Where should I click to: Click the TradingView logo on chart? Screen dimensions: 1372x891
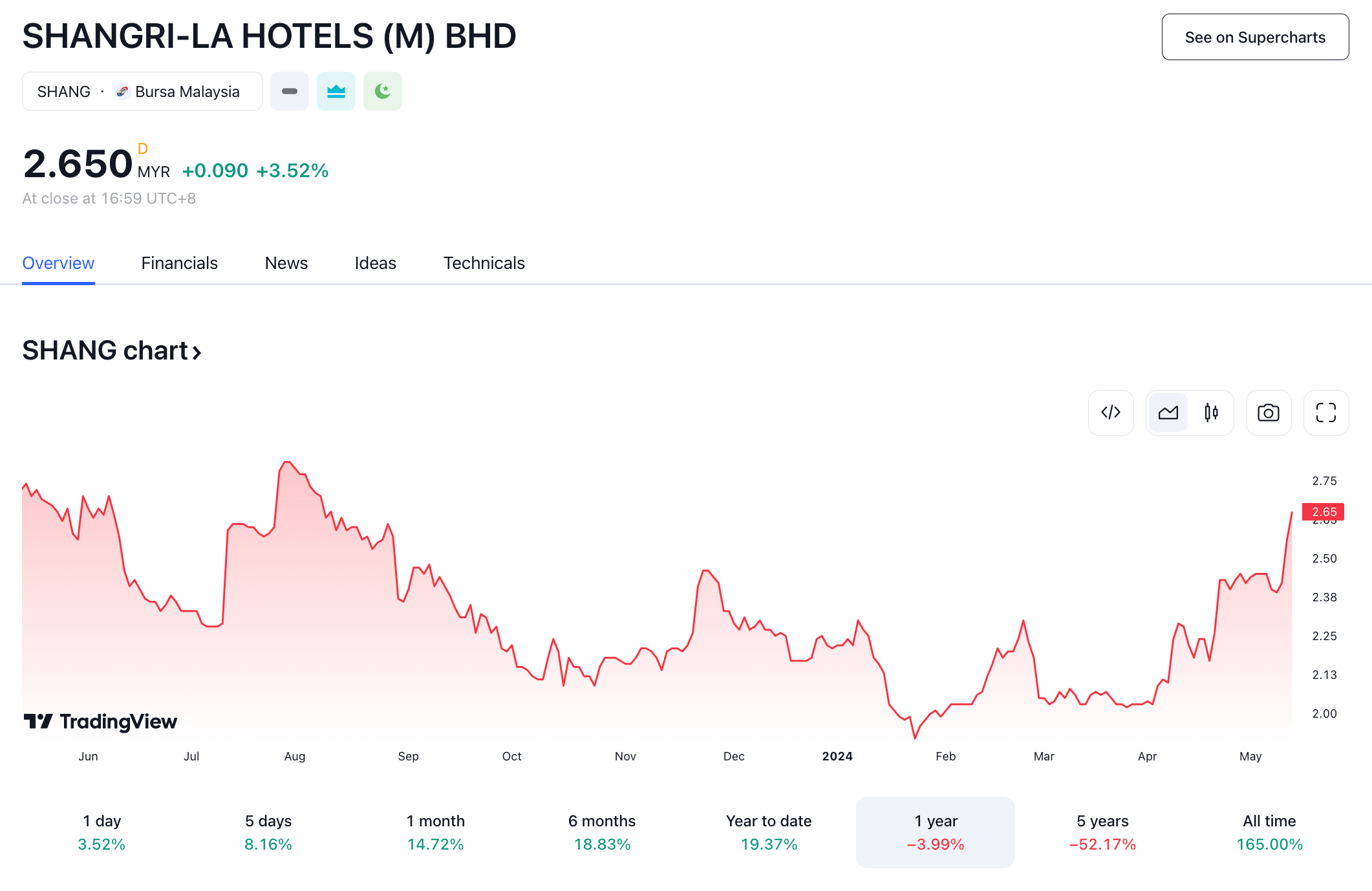(100, 721)
